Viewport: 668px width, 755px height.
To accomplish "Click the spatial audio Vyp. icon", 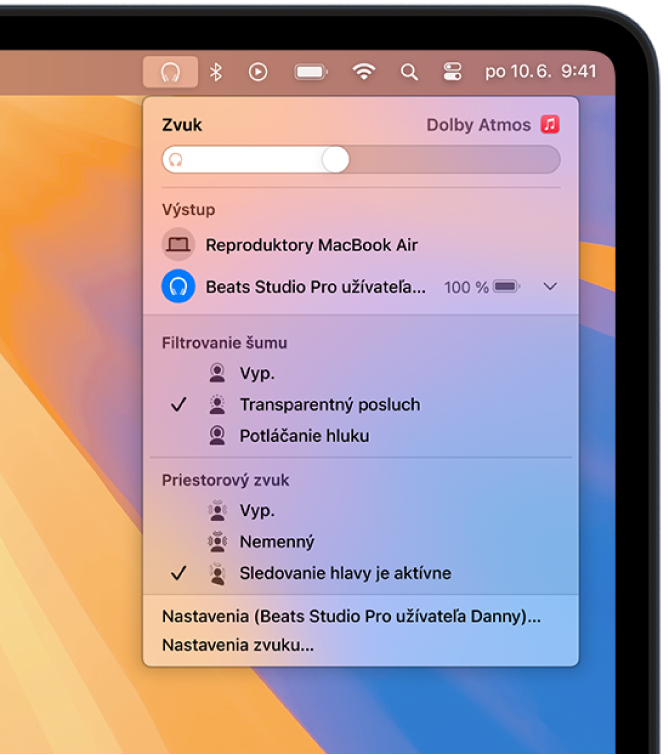I will (x=217, y=510).
